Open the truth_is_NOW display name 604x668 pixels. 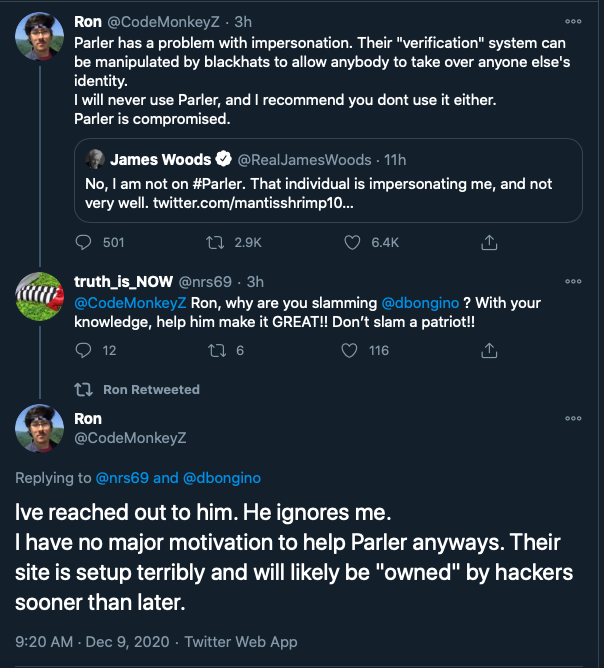[122, 281]
